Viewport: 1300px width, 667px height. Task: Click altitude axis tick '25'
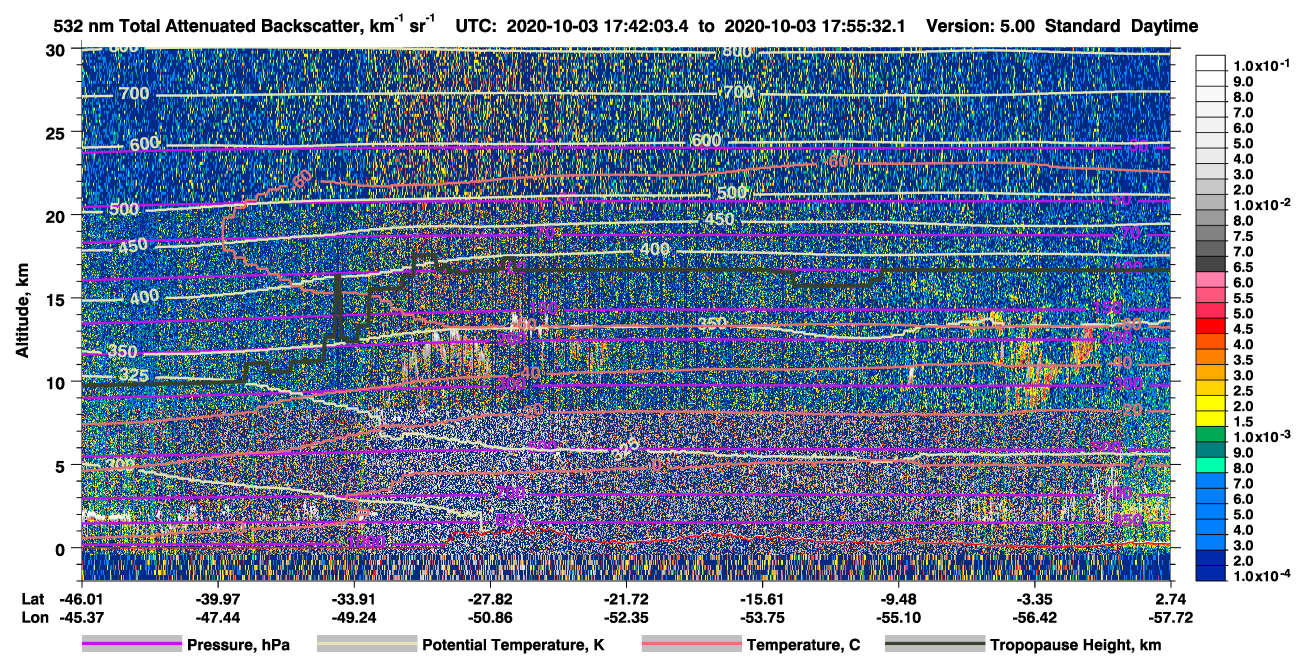pos(58,132)
